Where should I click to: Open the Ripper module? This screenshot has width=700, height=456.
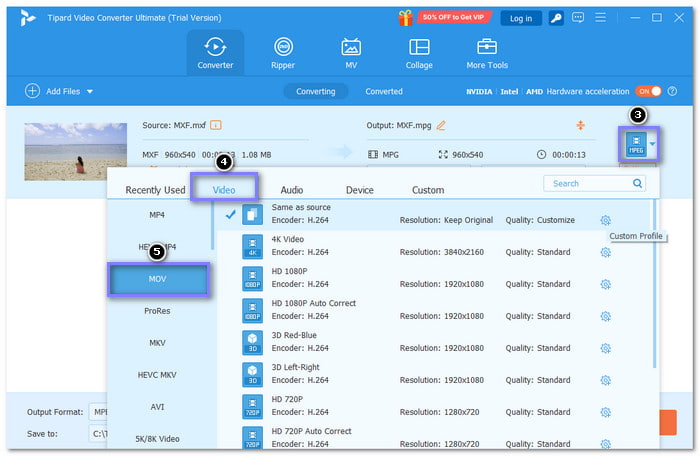pyautogui.click(x=284, y=53)
